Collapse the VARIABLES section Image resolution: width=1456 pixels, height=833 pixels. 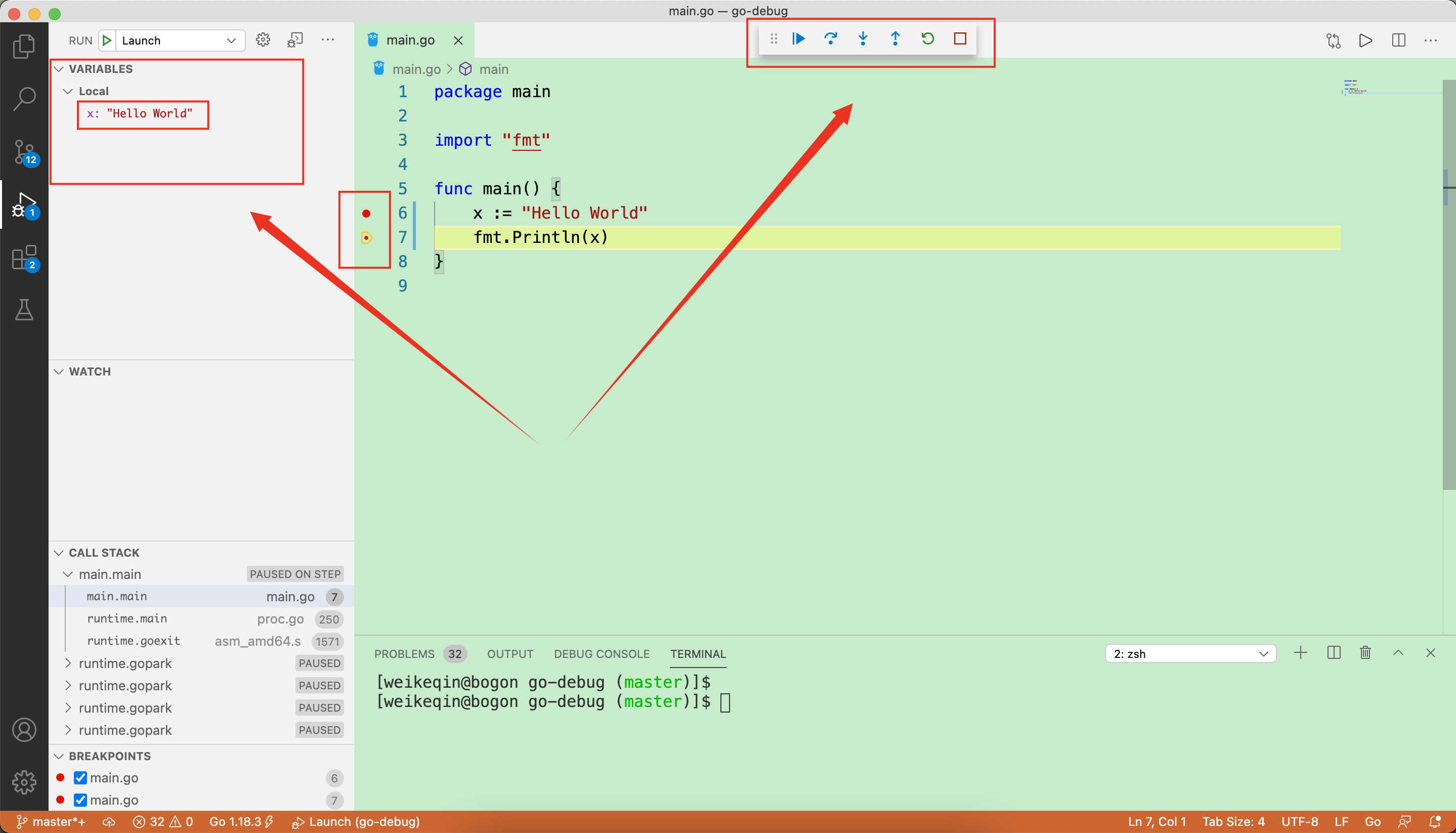[x=59, y=69]
